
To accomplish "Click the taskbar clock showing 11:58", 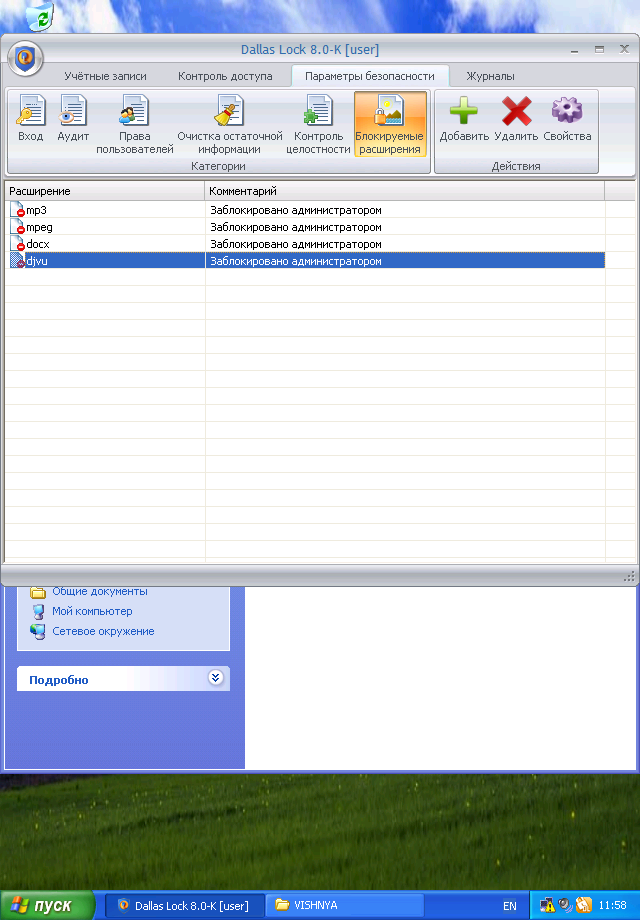I will (612, 905).
